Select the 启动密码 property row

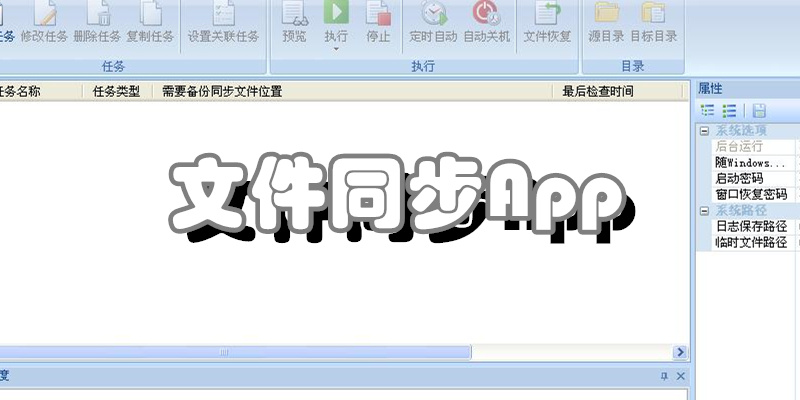[756, 179]
